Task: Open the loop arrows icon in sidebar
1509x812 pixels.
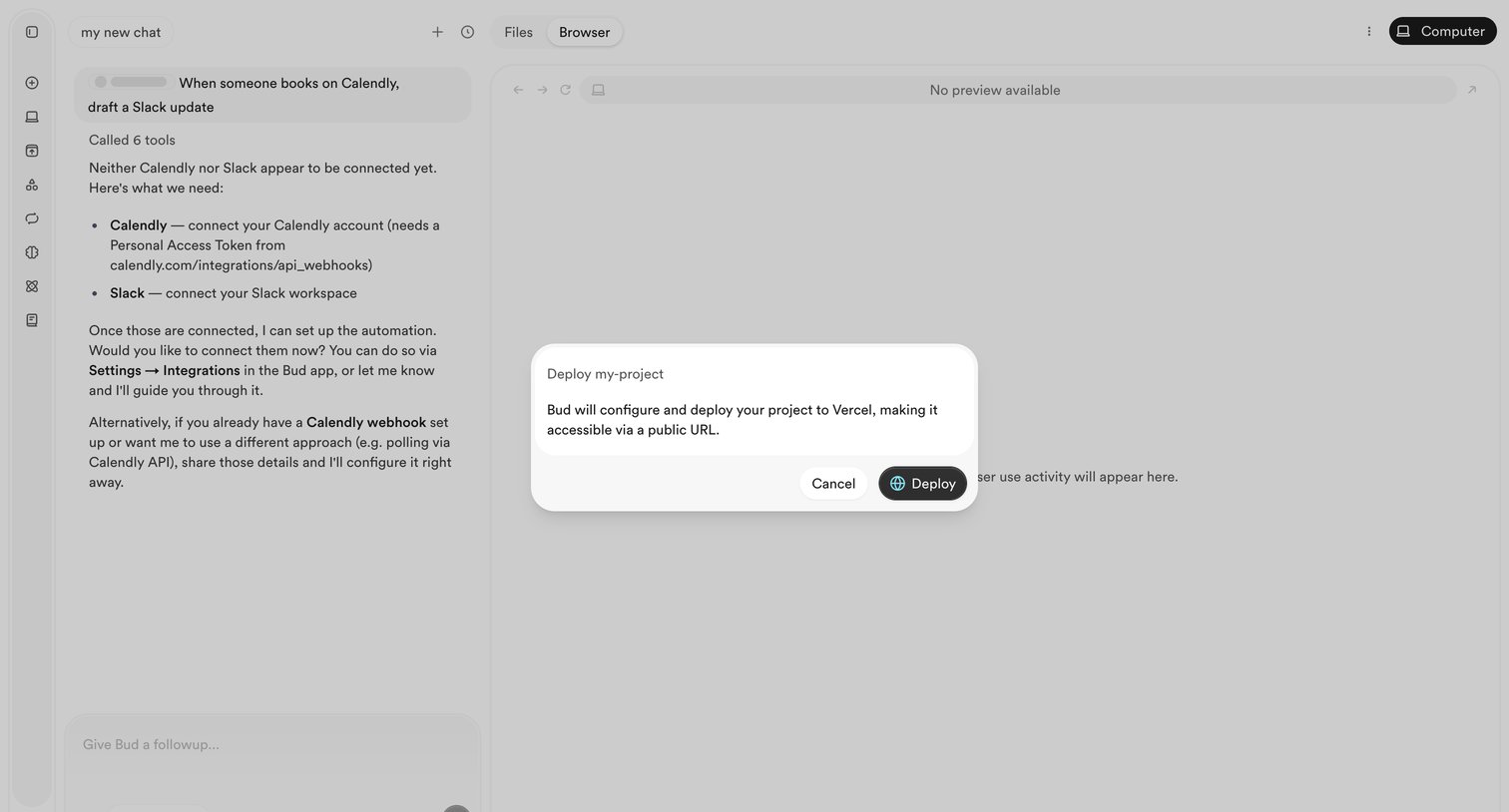Action: click(x=32, y=218)
